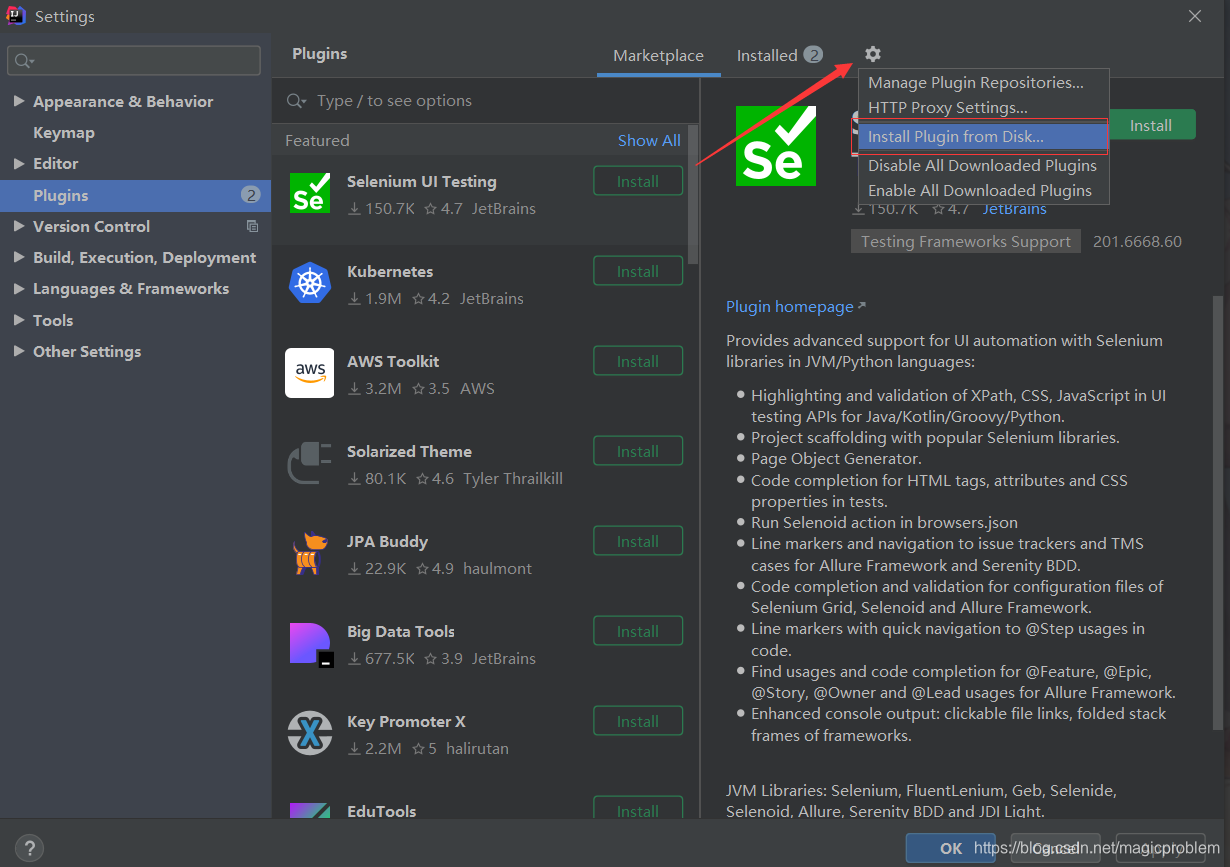Click Testing Frameworks Support tag
Viewport: 1230px width, 867px height.
point(966,242)
